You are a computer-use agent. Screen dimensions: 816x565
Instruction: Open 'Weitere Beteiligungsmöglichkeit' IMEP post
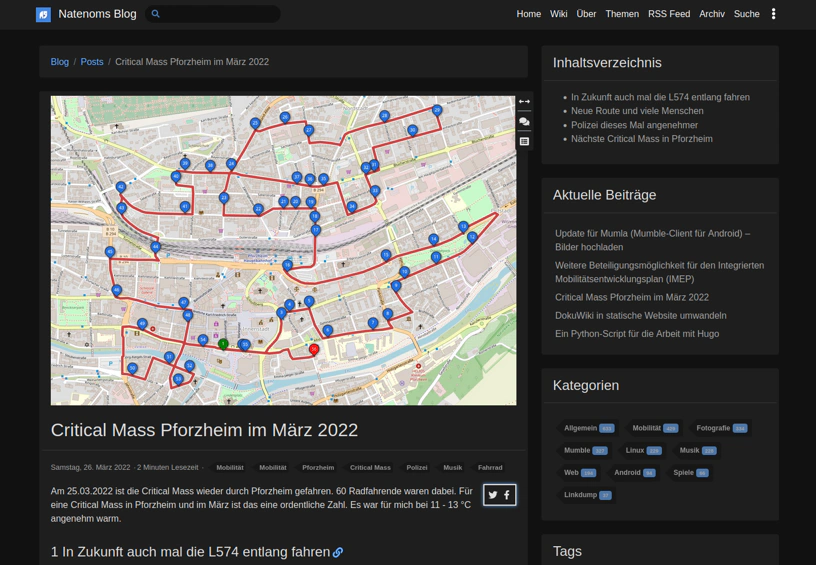click(659, 272)
